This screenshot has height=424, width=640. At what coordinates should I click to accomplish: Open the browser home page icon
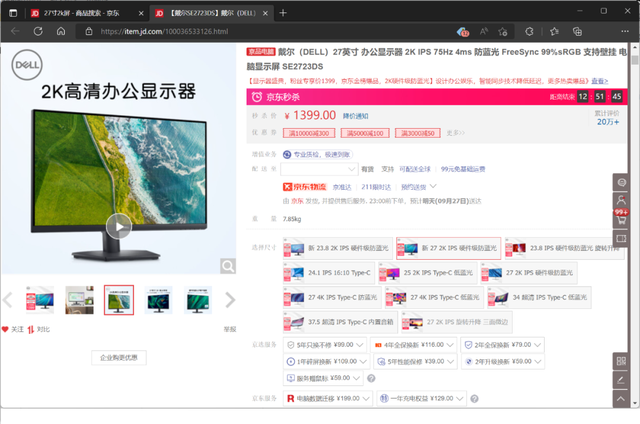pyautogui.click(x=61, y=31)
